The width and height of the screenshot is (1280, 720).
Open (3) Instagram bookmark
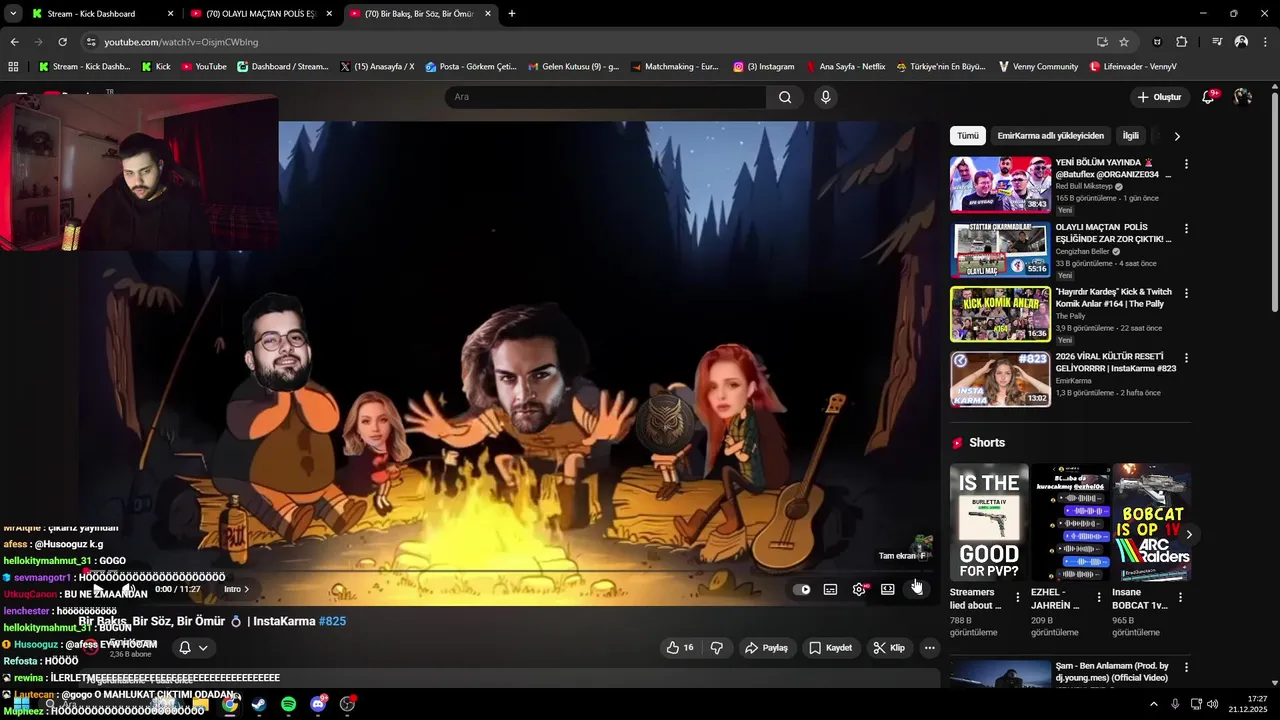click(x=763, y=67)
